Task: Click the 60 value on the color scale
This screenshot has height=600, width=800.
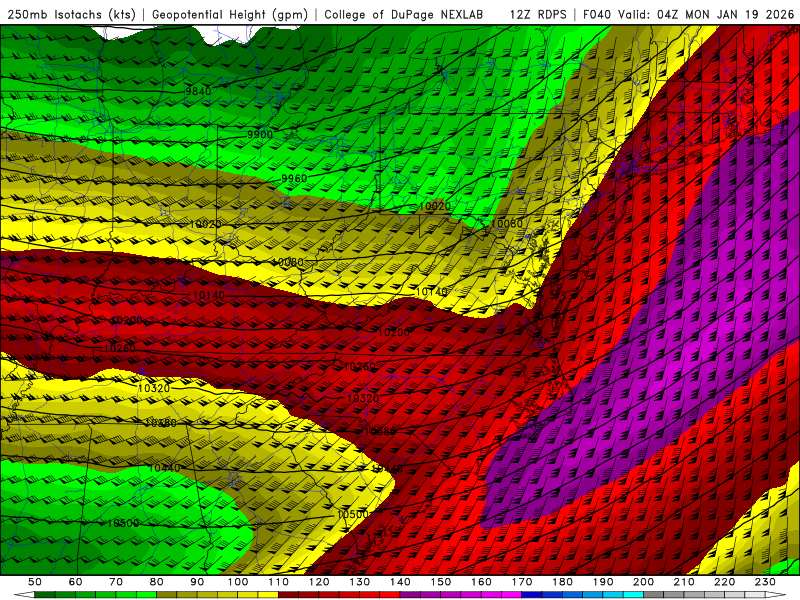Action: (76, 582)
